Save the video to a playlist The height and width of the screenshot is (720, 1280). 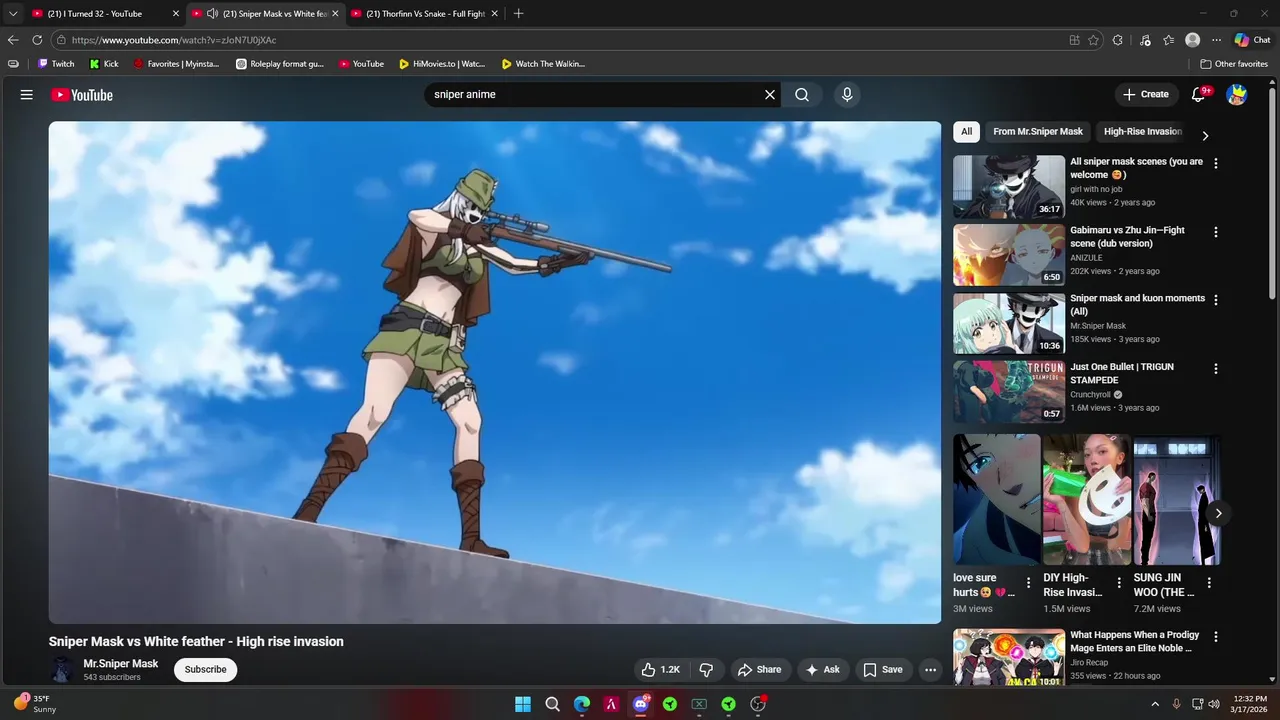(x=883, y=669)
